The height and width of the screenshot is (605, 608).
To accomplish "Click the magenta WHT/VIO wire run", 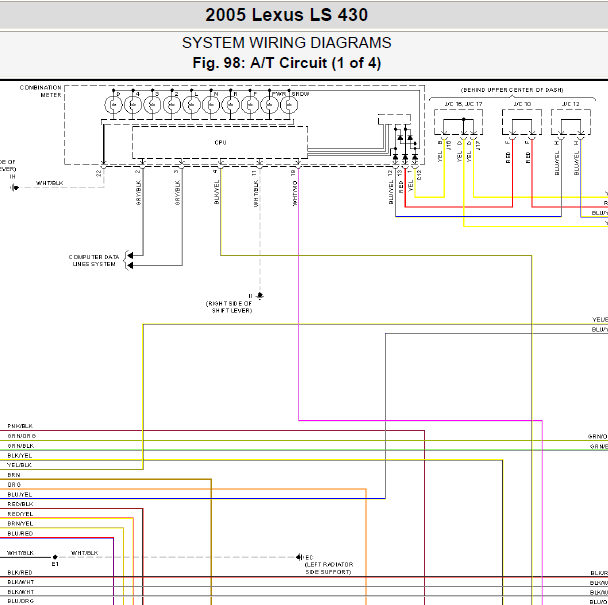I will click(x=420, y=420).
